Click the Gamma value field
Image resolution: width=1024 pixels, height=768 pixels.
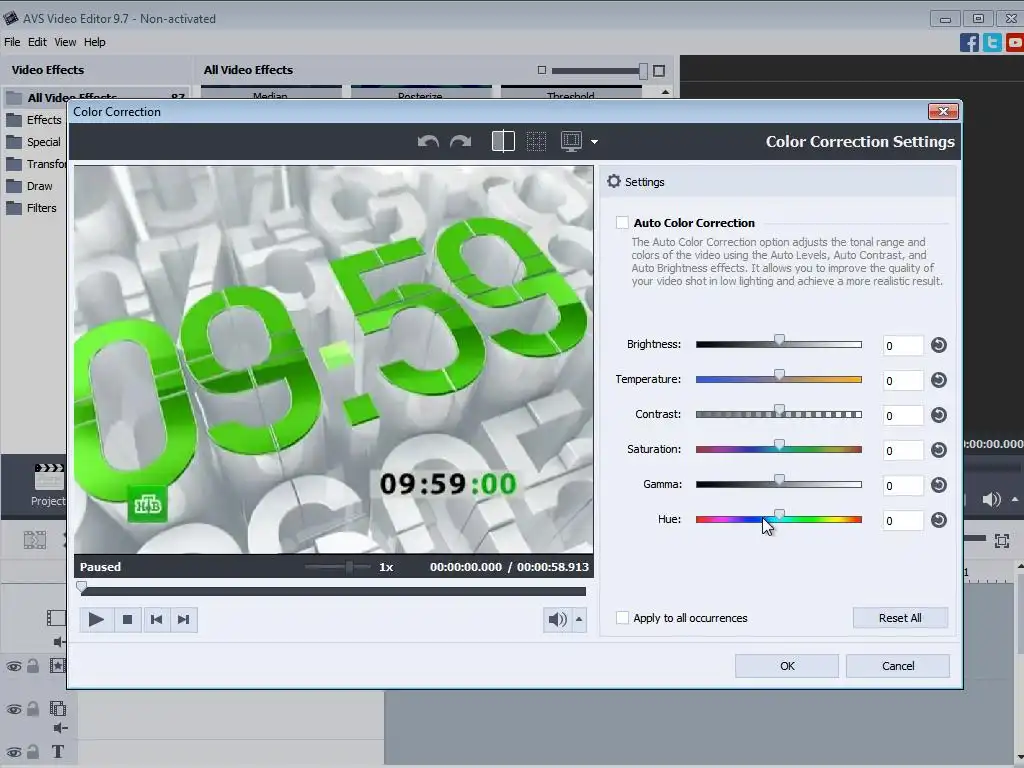(x=903, y=485)
